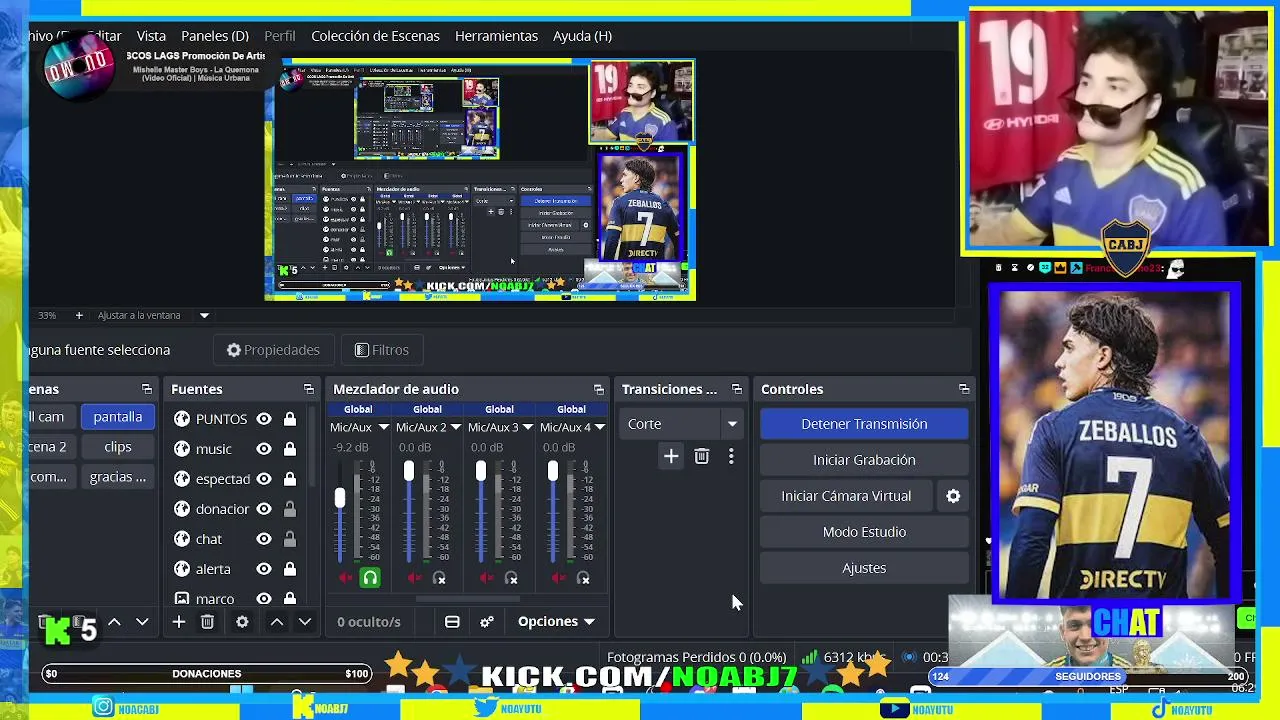Open the Vista menu

click(x=151, y=36)
